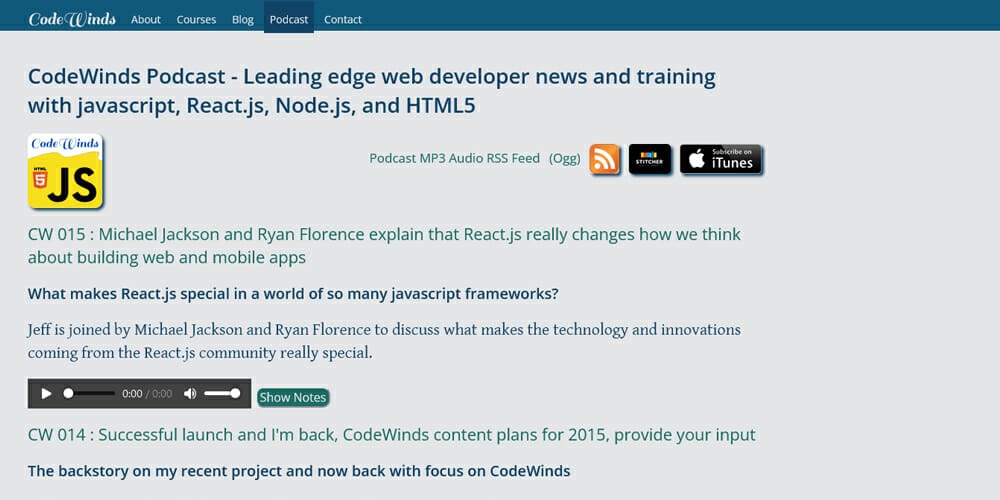Click the 'The backstory on my recent project' subheading
Image resolution: width=1000 pixels, height=500 pixels.
pos(299,471)
